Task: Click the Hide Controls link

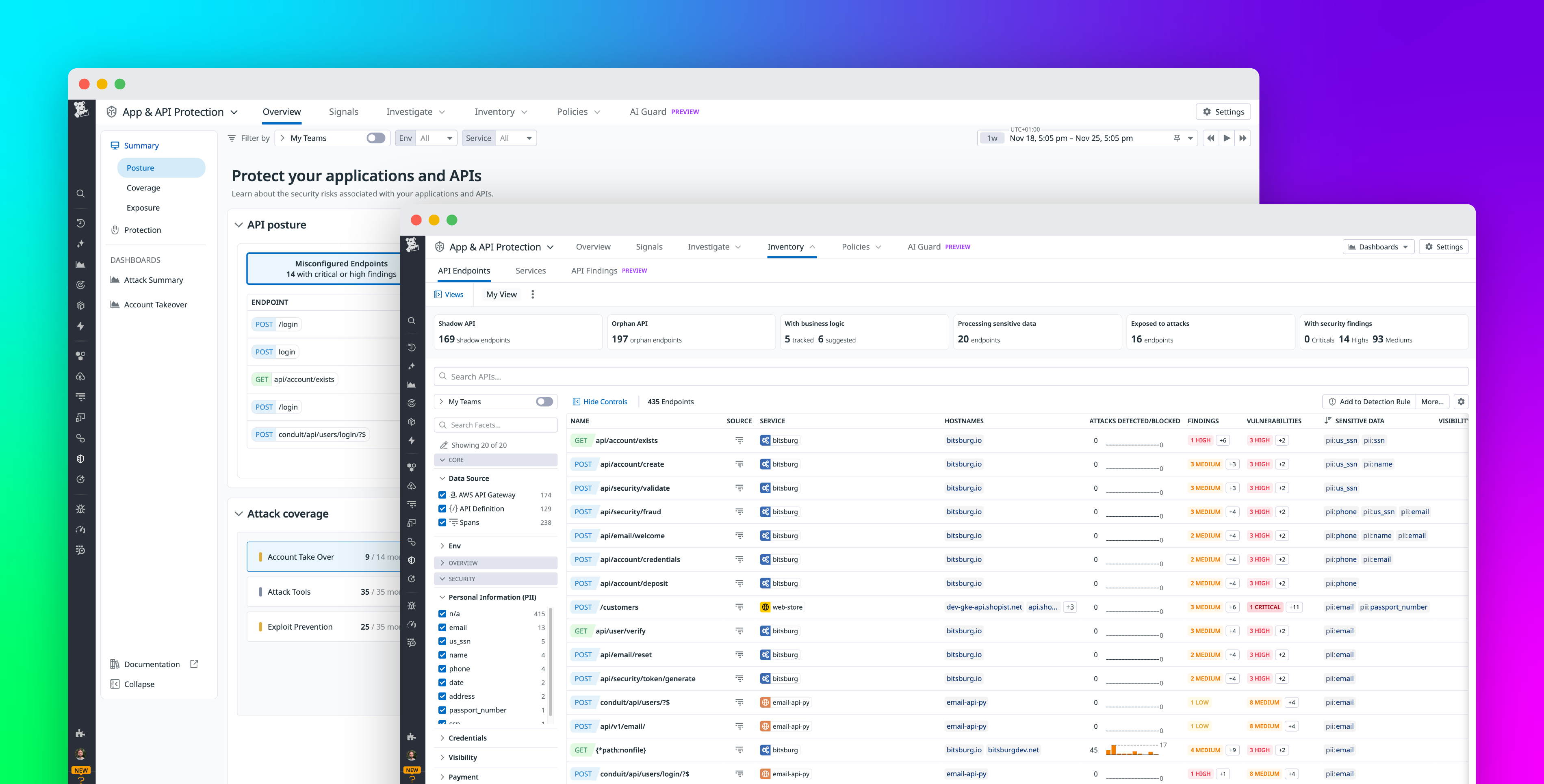Action: tap(605, 402)
